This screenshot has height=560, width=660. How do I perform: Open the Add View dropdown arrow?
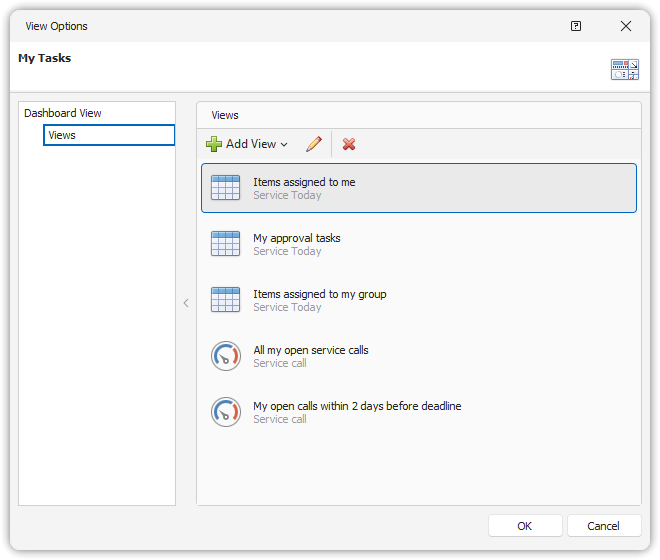pos(284,145)
